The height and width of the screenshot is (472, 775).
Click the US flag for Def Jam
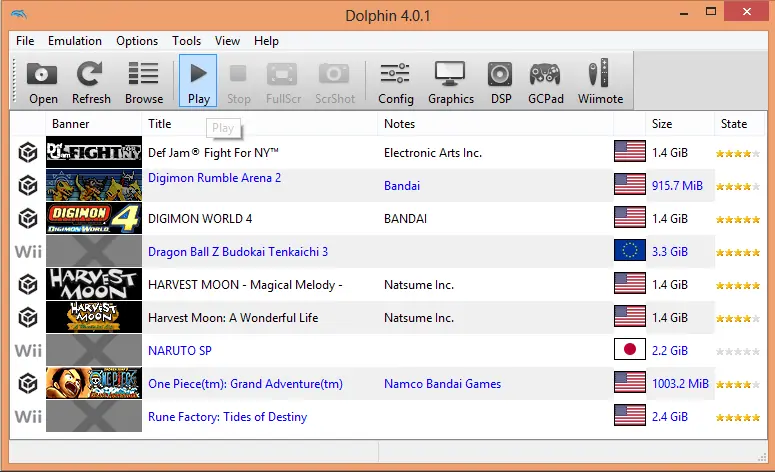point(630,151)
